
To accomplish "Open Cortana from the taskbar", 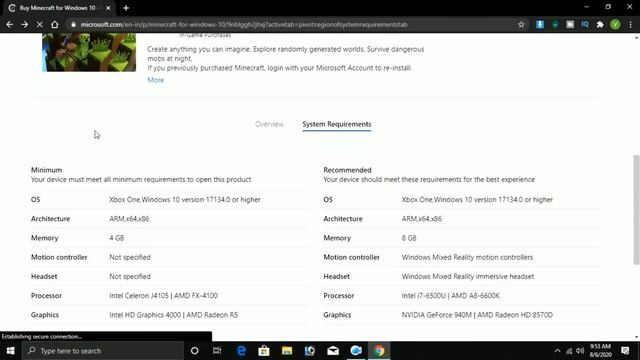I will coord(194,351).
